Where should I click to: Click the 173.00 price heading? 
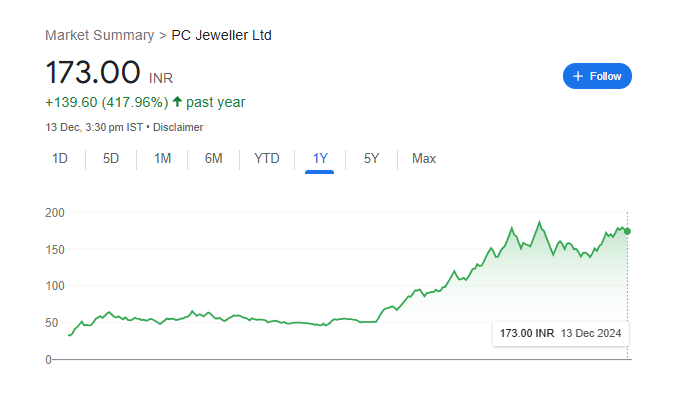tap(93, 72)
